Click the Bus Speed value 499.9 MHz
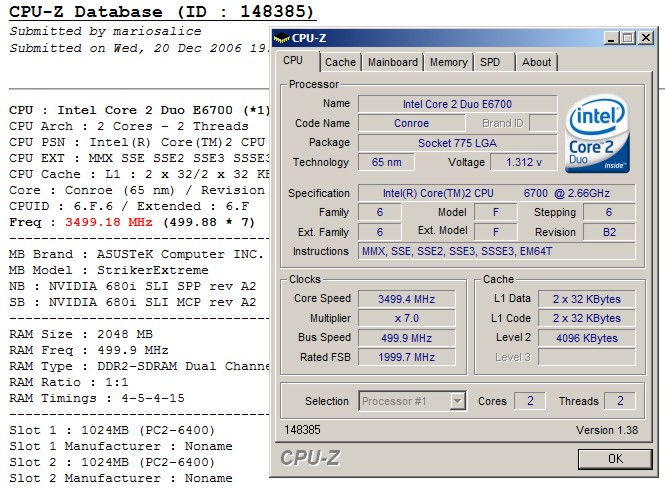The height and width of the screenshot is (489, 665). click(x=406, y=338)
